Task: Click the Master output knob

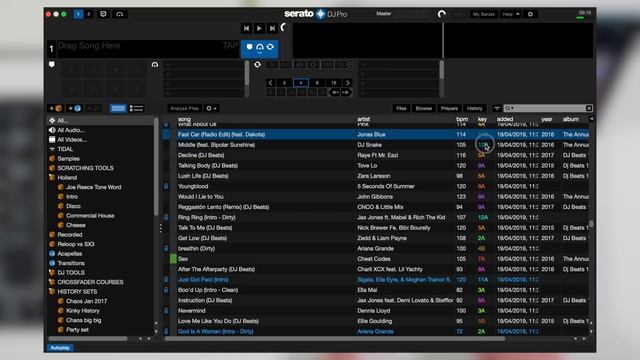Action: pos(442,14)
